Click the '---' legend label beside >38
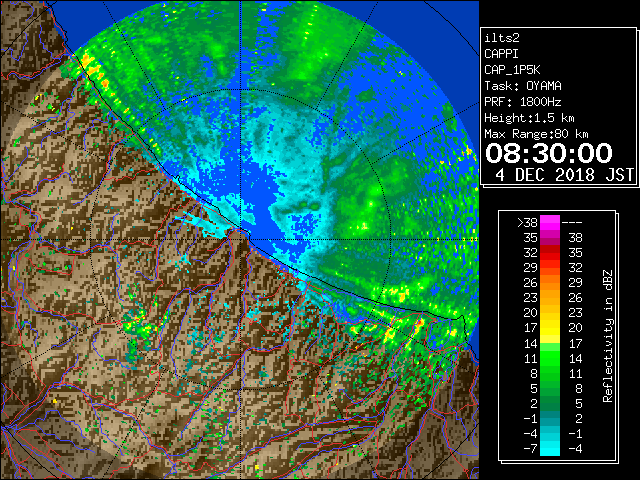Image resolution: width=640 pixels, height=480 pixels. [x=572, y=223]
